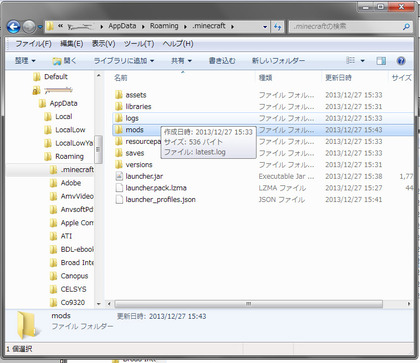Open the 共有 dropdown
The height and width of the screenshot is (363, 420).
(181, 61)
